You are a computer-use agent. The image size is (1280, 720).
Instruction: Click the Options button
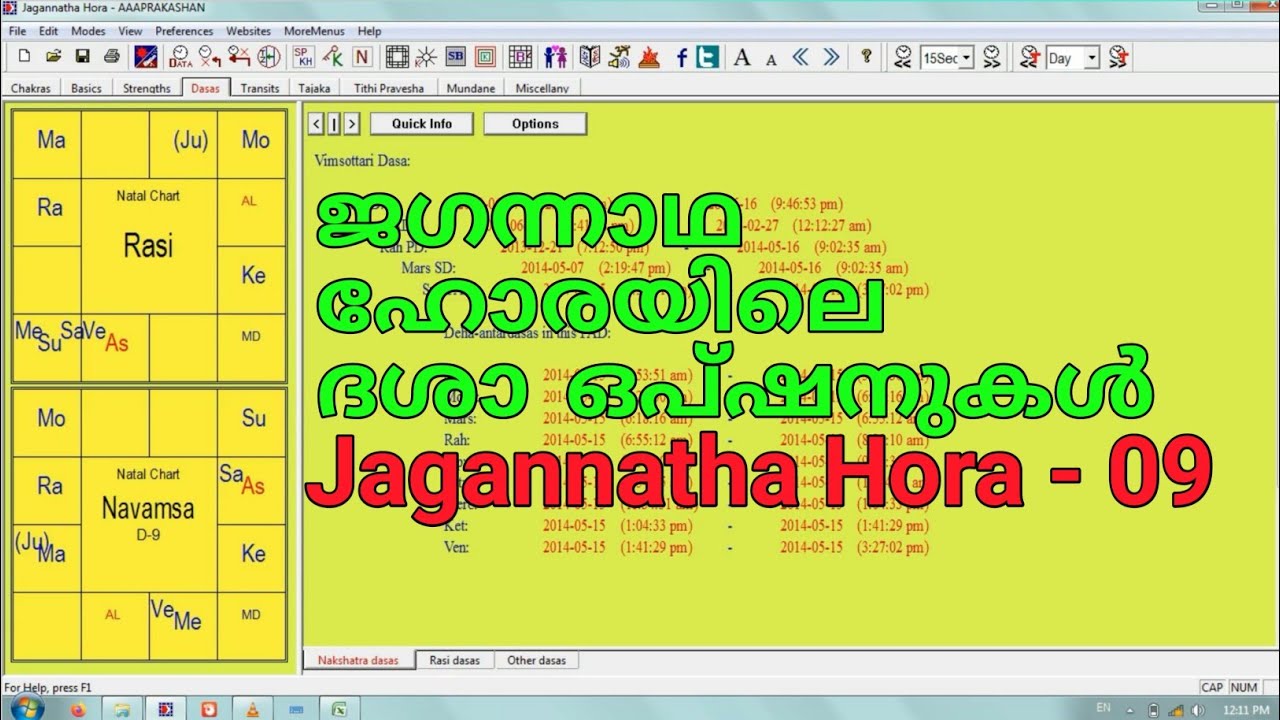tap(535, 124)
